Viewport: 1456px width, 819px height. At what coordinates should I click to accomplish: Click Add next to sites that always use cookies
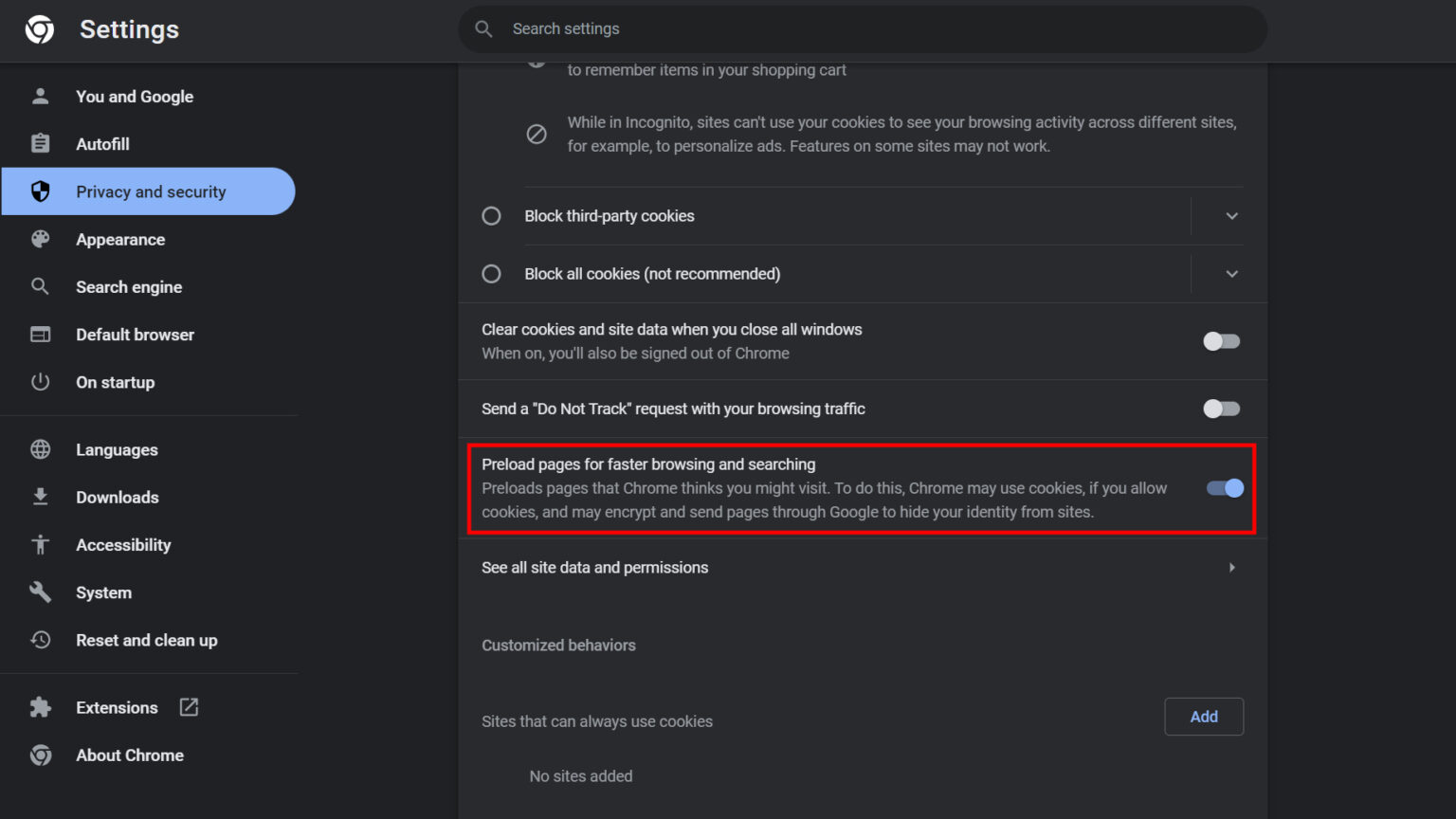1203,717
